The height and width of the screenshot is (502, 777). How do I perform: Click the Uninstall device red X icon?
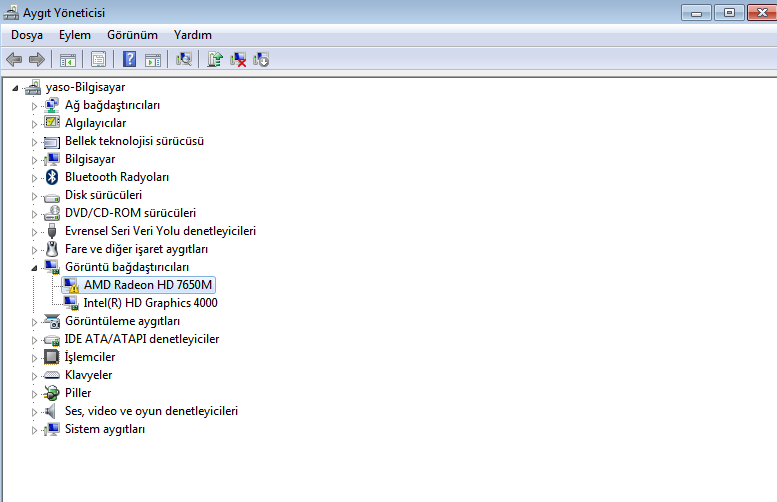click(x=238, y=60)
